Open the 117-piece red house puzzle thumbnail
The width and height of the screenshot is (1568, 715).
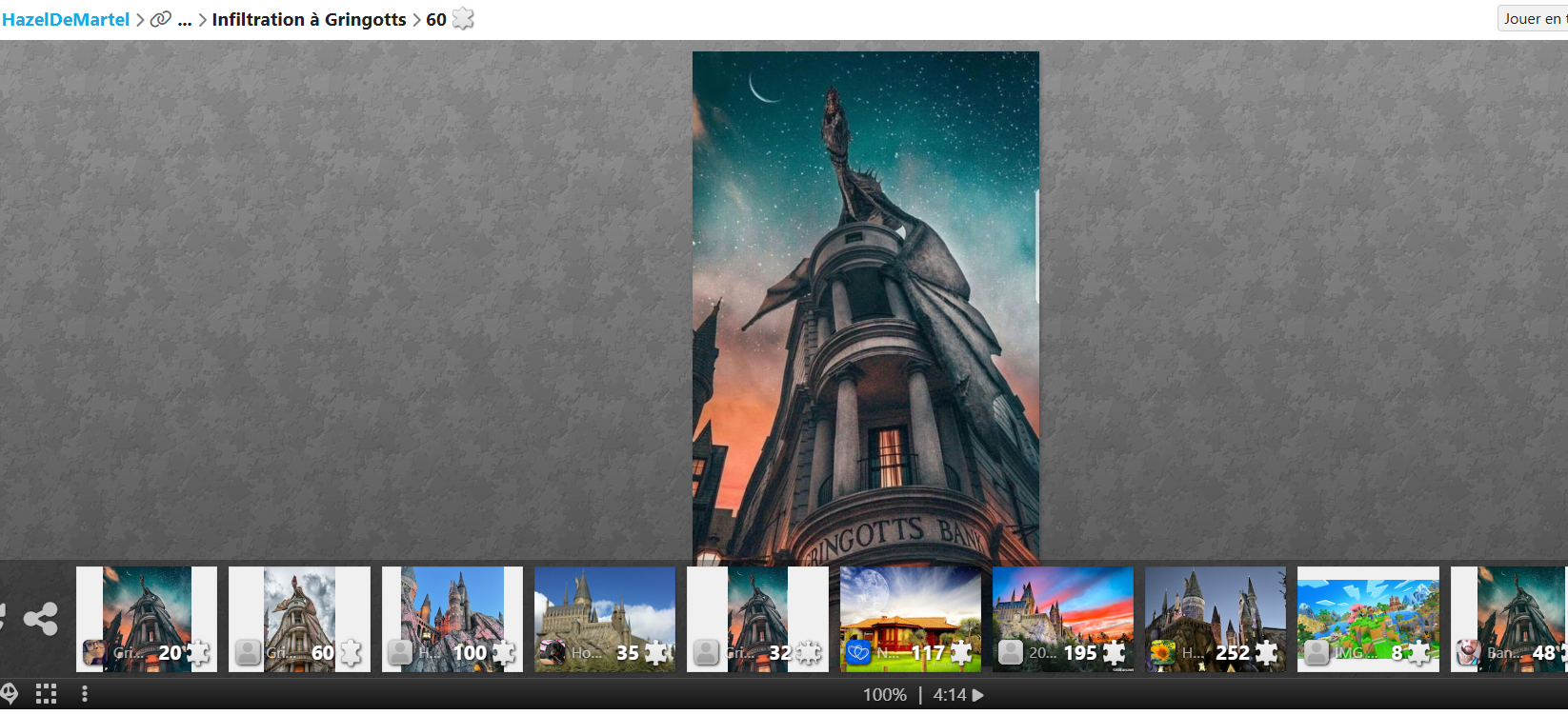click(911, 619)
